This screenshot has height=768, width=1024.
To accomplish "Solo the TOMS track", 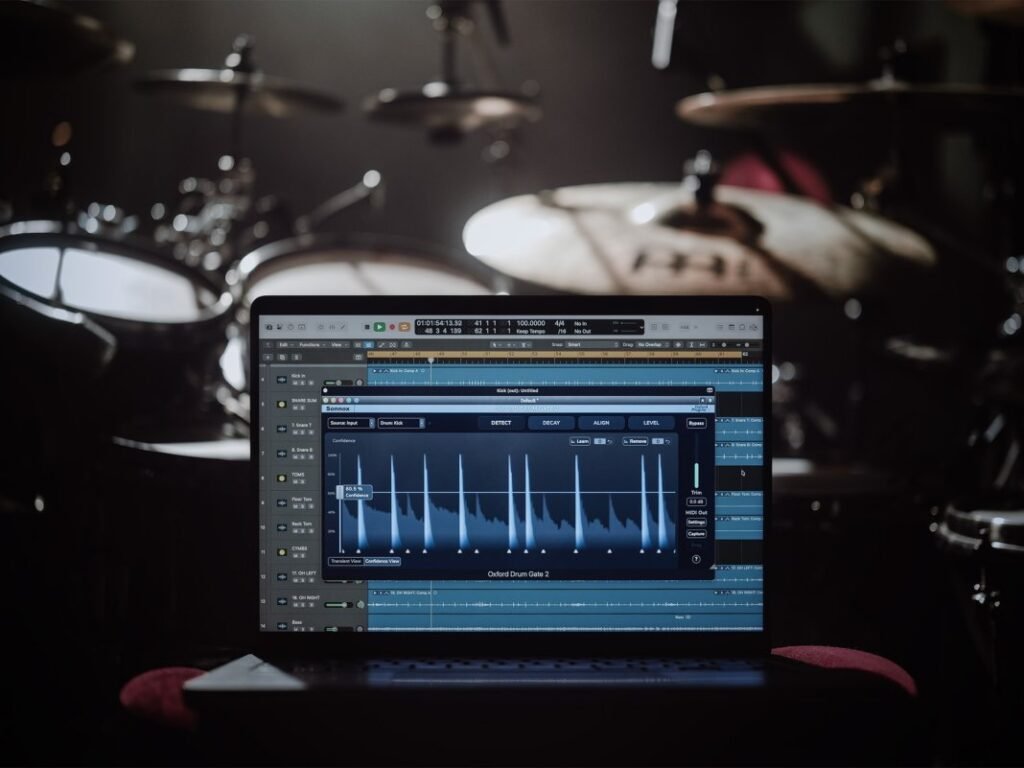I will tap(302, 481).
